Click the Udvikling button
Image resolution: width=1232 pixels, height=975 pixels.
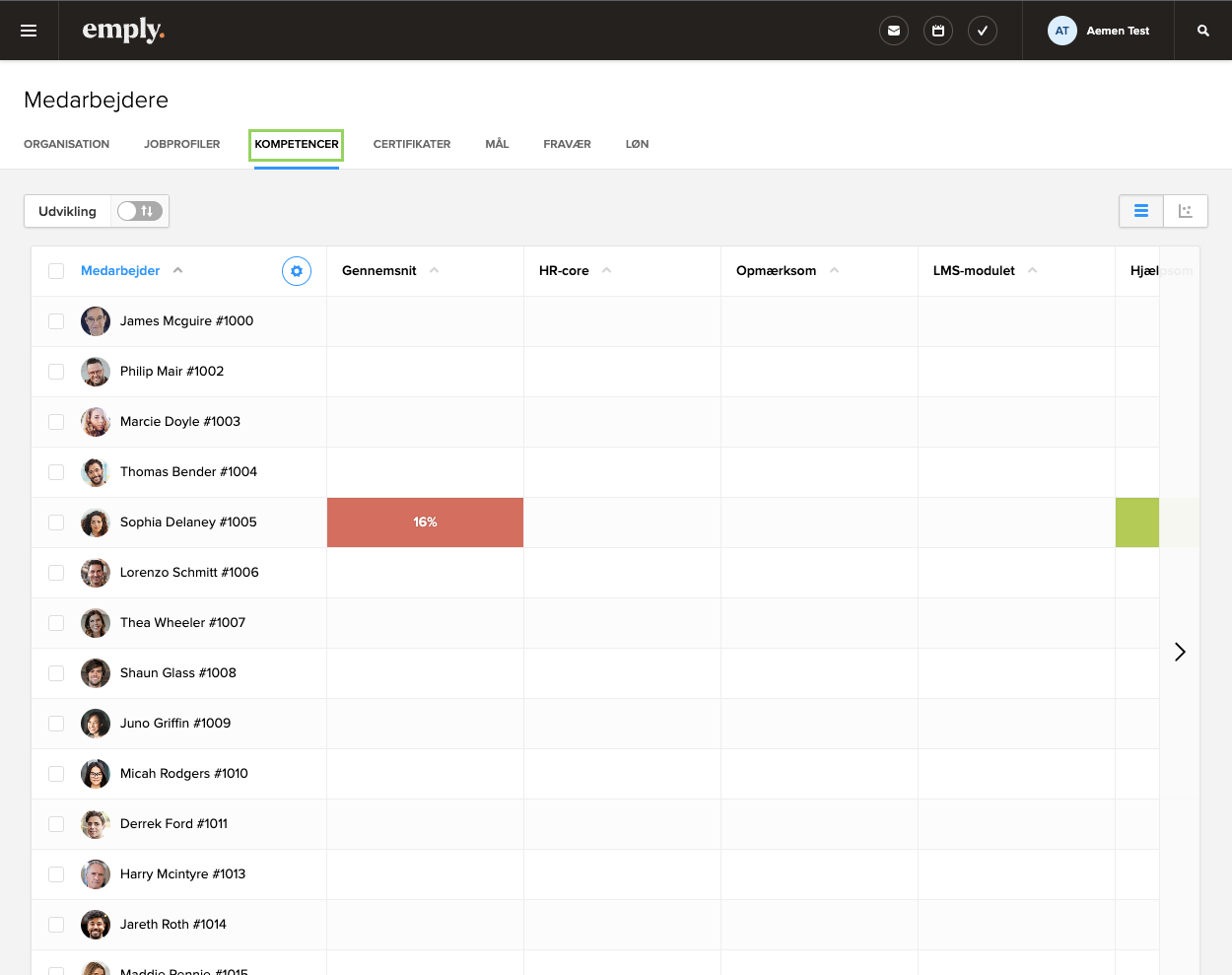pos(67,210)
